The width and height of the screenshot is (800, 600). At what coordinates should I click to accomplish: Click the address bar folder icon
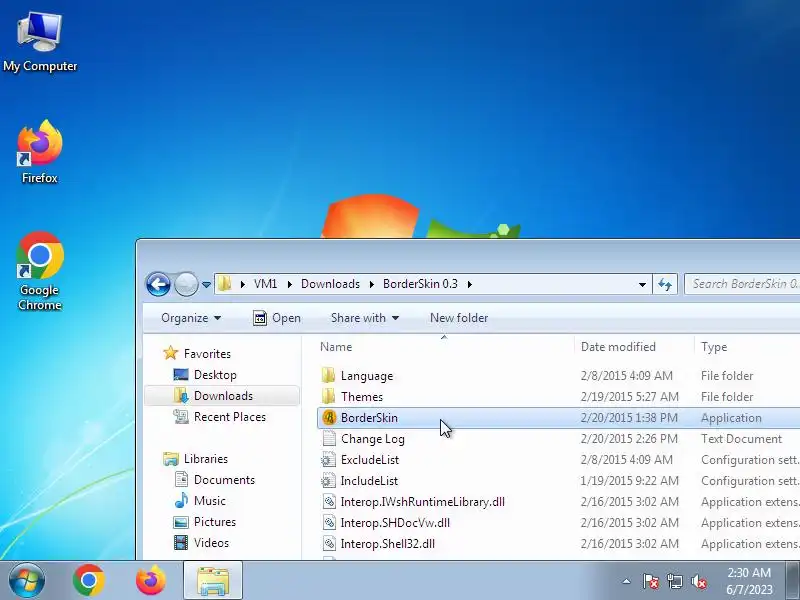tap(224, 284)
